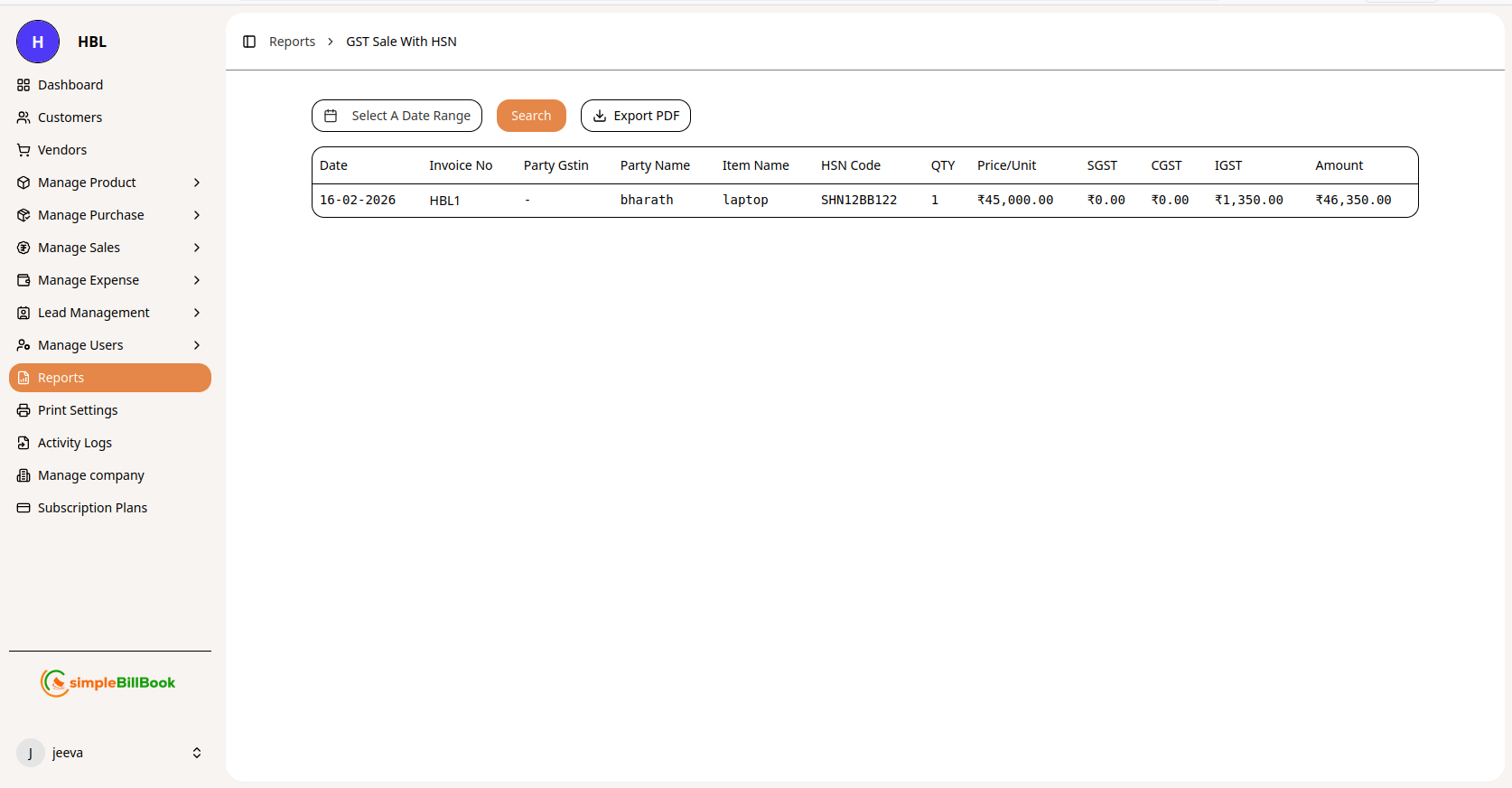Click the sidebar collapse panel icon

click(x=249, y=42)
